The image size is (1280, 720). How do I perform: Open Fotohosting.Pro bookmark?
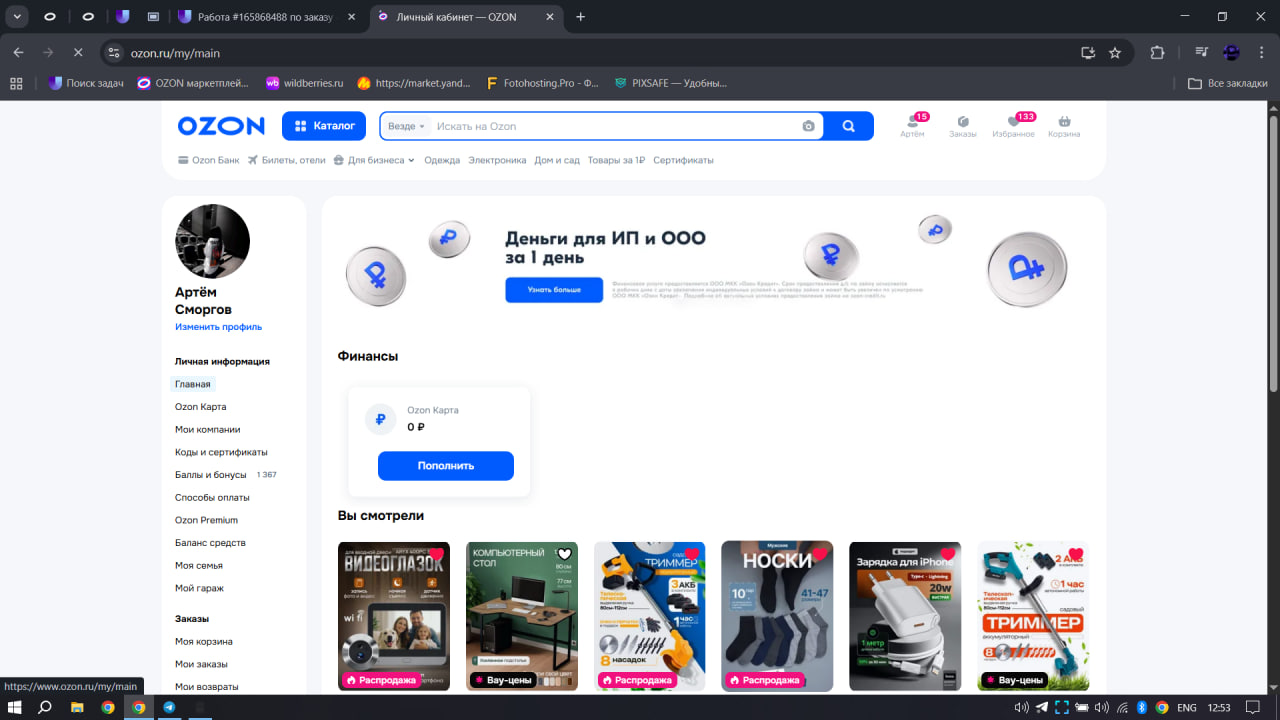(542, 84)
